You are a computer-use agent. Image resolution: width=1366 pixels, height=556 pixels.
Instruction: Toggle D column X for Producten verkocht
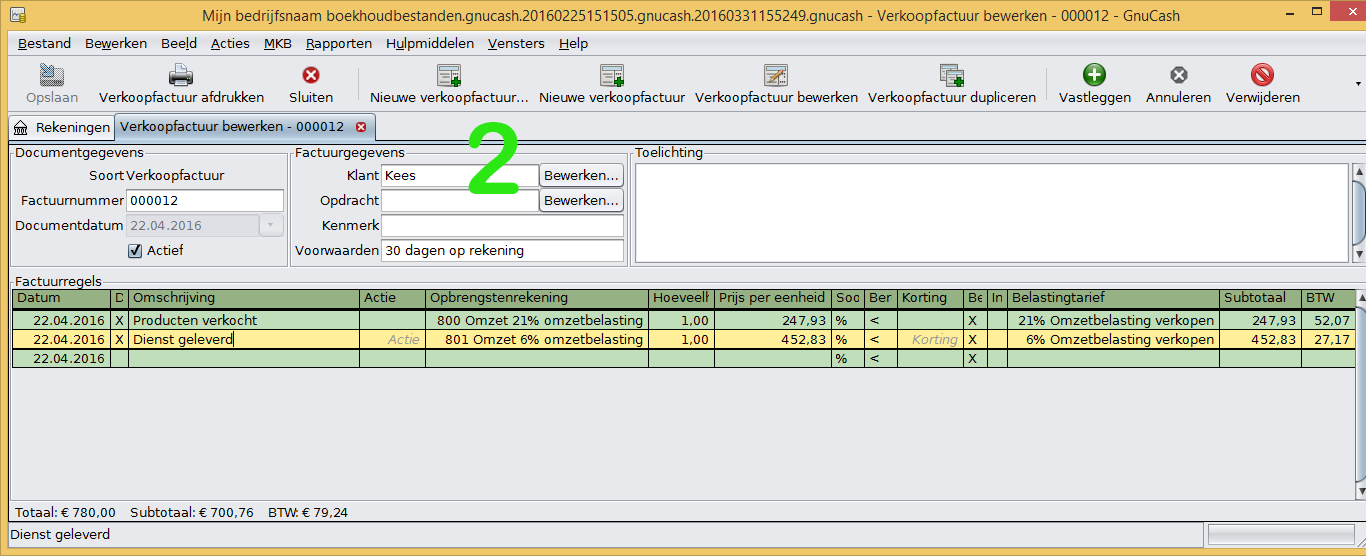pos(119,321)
